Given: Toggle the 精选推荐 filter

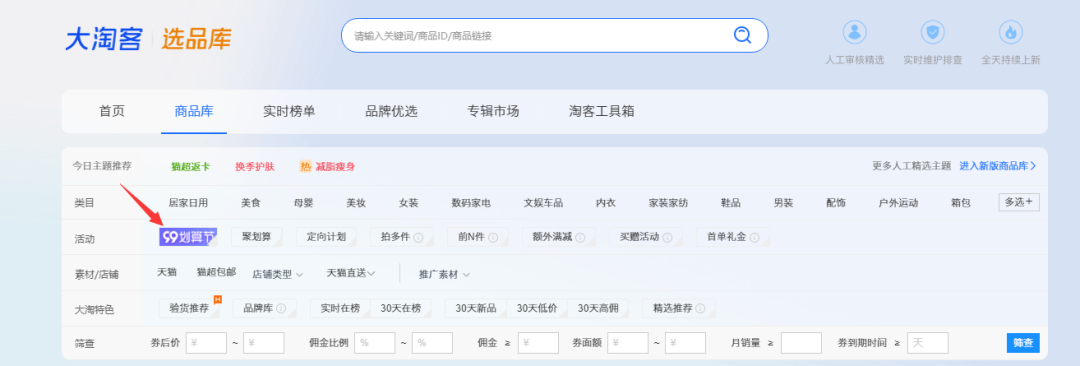Looking at the screenshot, I should coord(678,308).
